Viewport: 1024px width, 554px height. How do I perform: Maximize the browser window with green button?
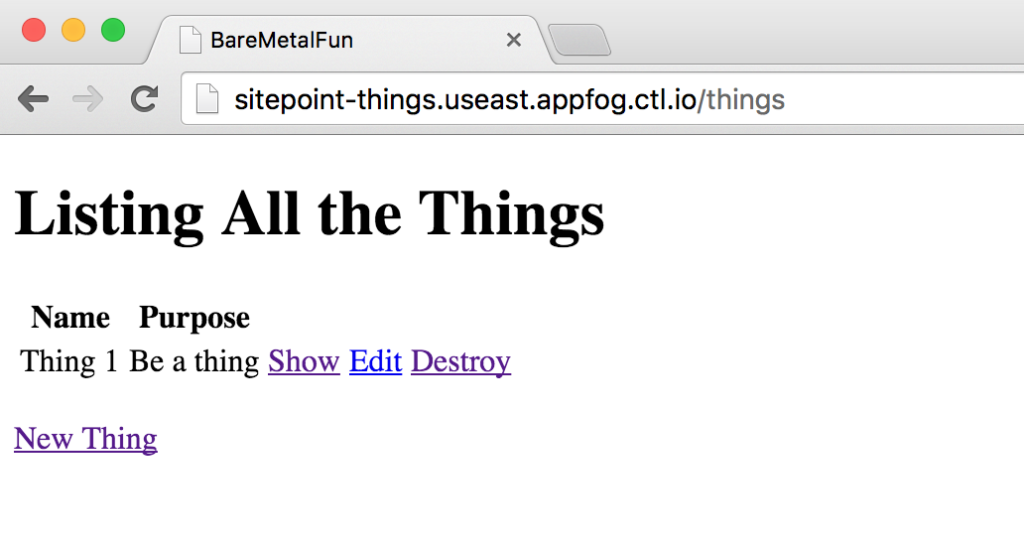pyautogui.click(x=113, y=30)
